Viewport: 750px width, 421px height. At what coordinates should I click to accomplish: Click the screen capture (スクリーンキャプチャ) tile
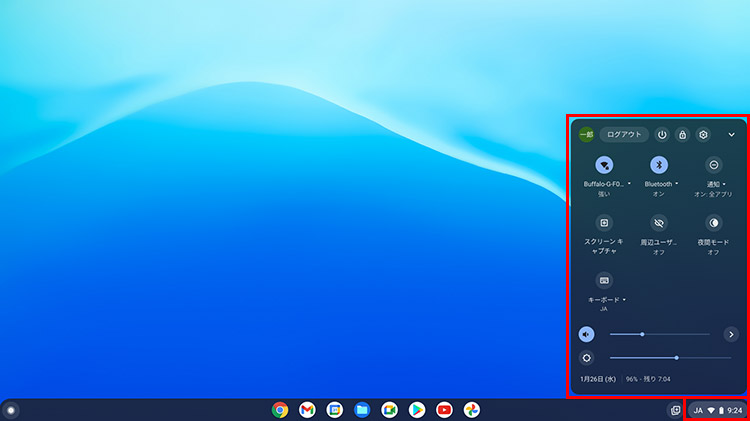pyautogui.click(x=604, y=223)
